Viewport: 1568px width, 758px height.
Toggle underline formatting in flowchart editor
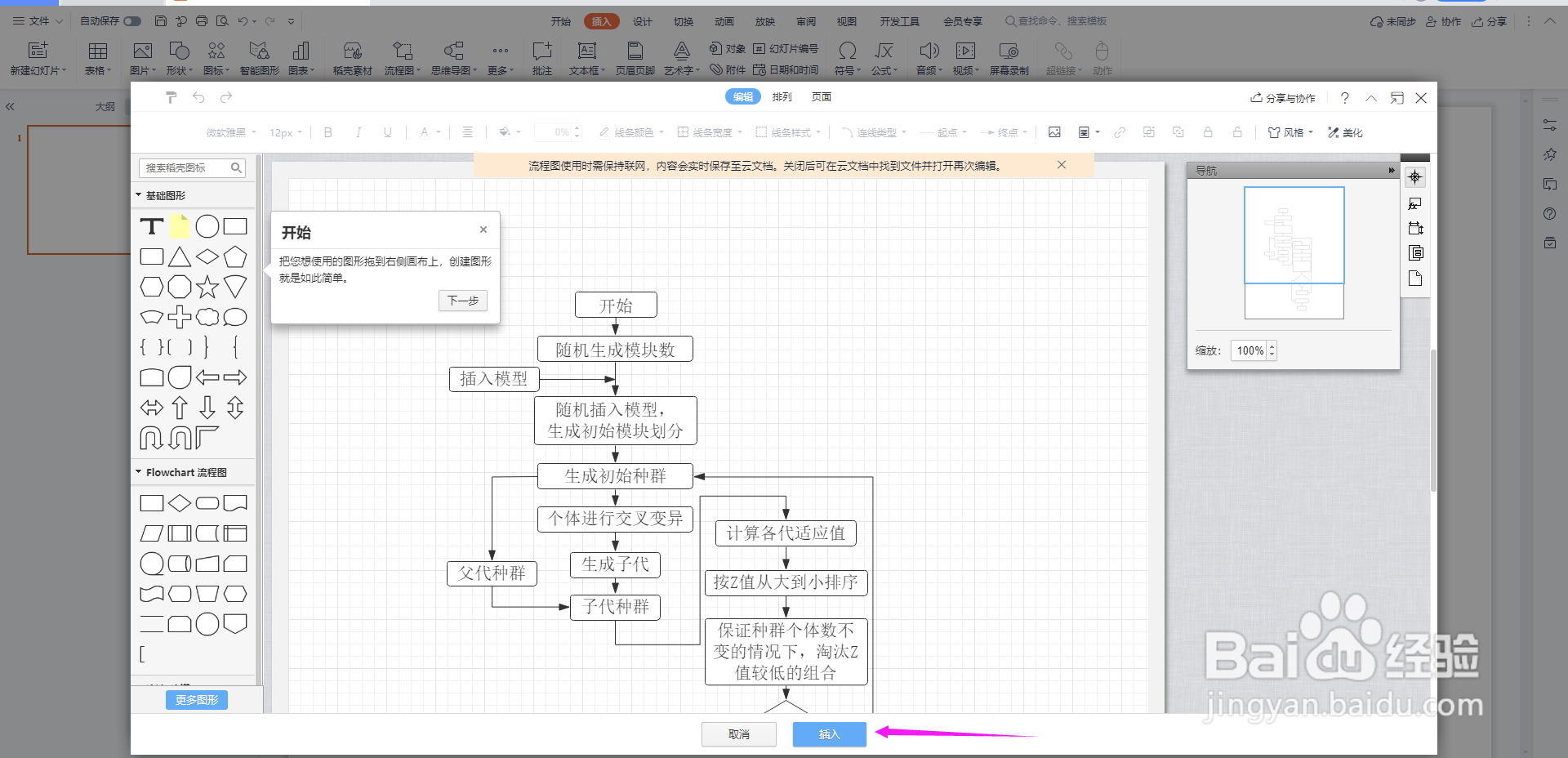coord(387,132)
